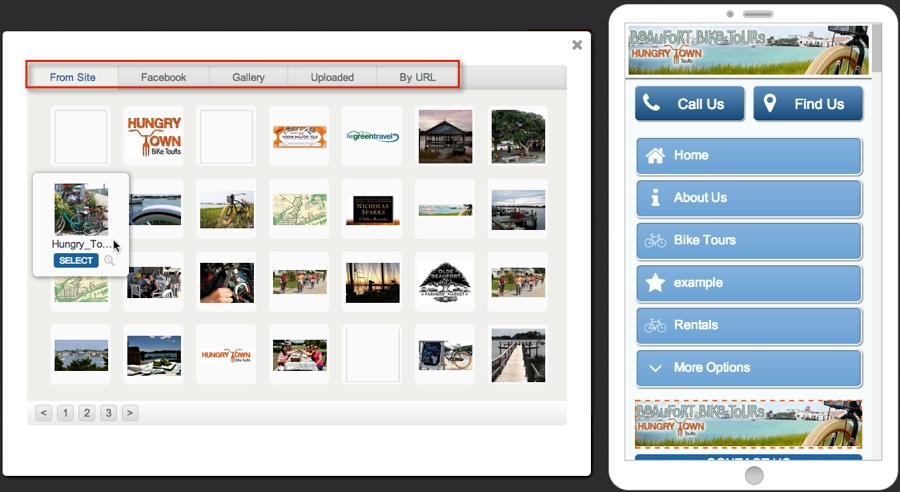Screen dimensions: 900x492
Task: Select the hovered Hungry_To... bikes thumbnail
Action: point(81,210)
